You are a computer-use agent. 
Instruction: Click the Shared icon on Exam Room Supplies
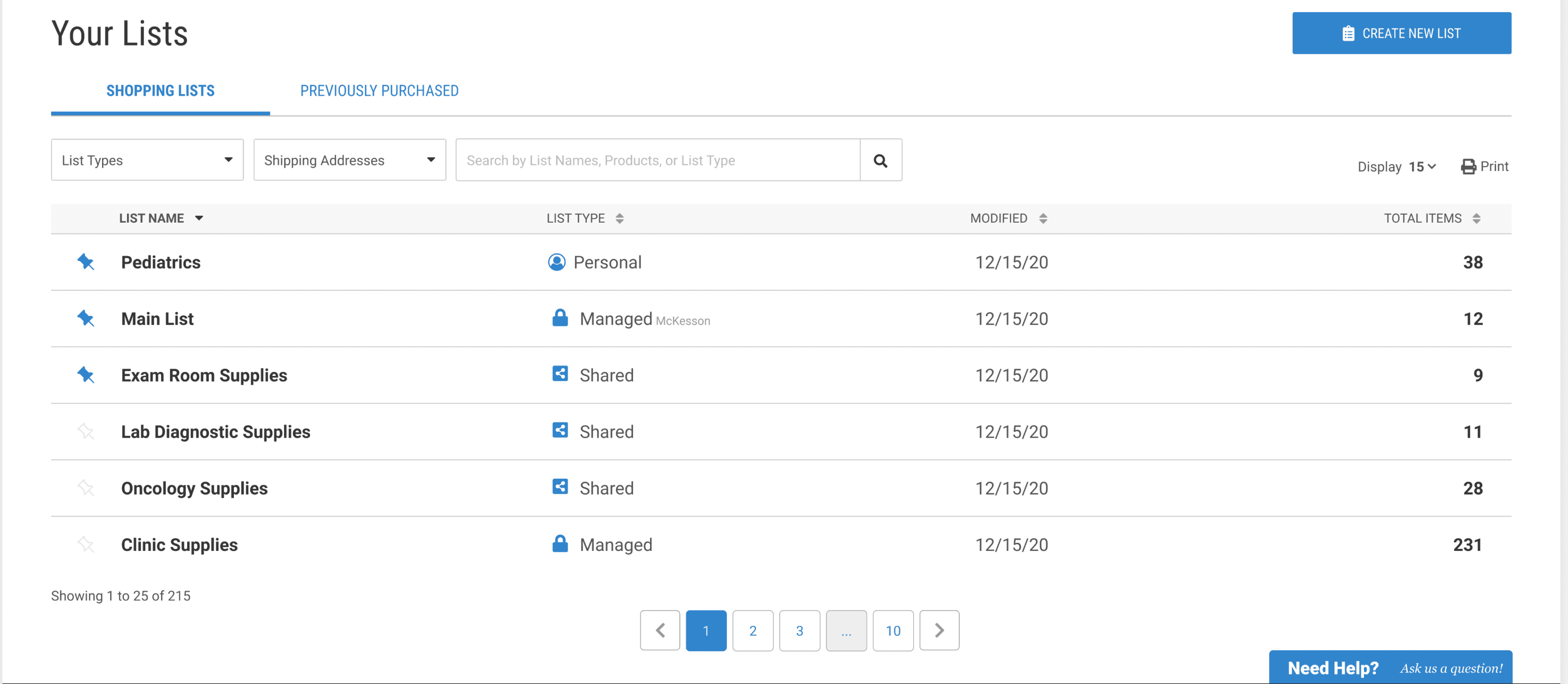559,374
